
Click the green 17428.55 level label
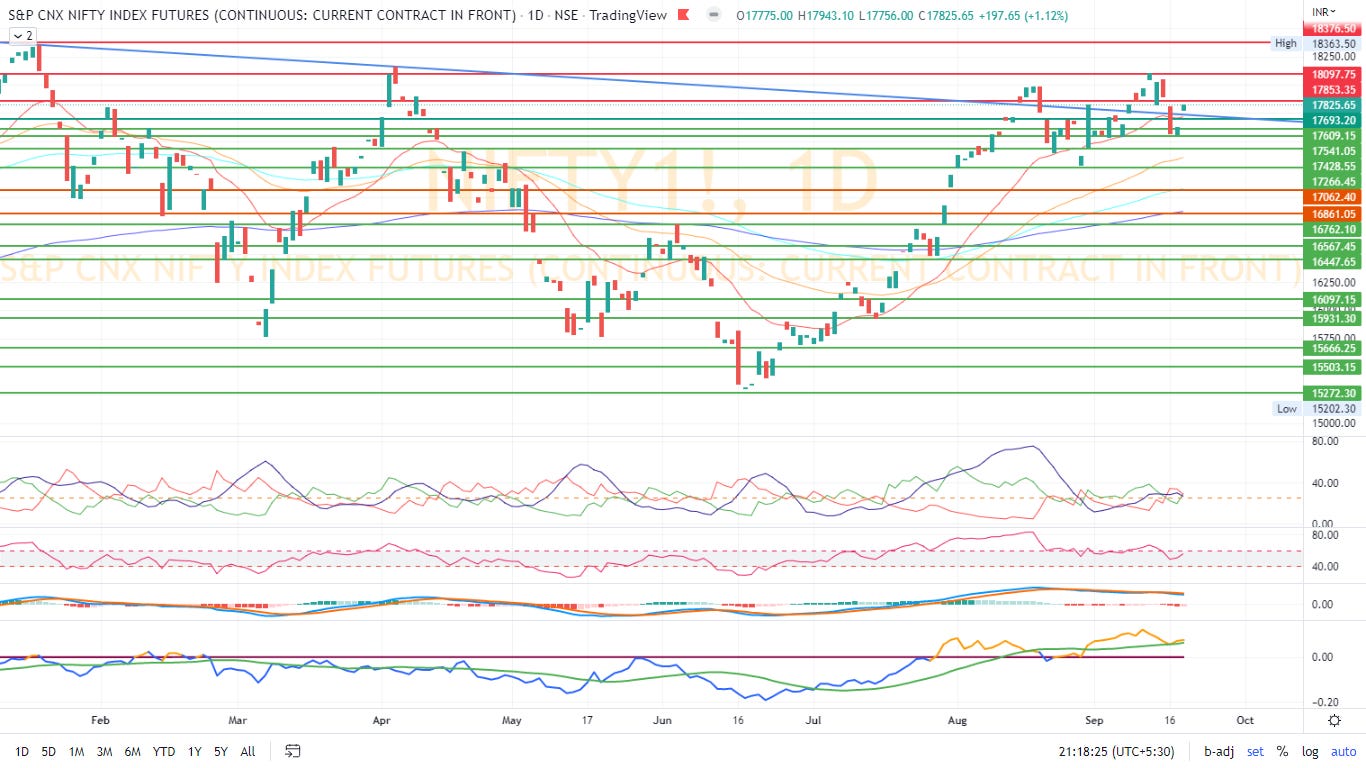(1334, 166)
